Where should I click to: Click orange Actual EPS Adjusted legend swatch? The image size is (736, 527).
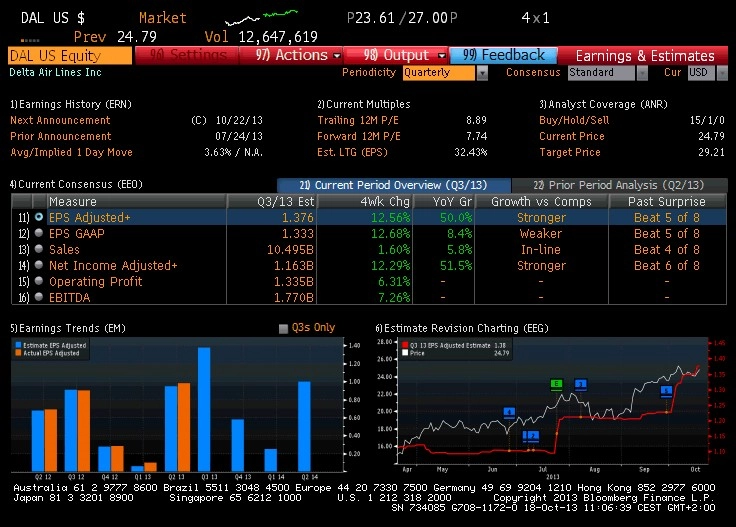[x=18, y=353]
